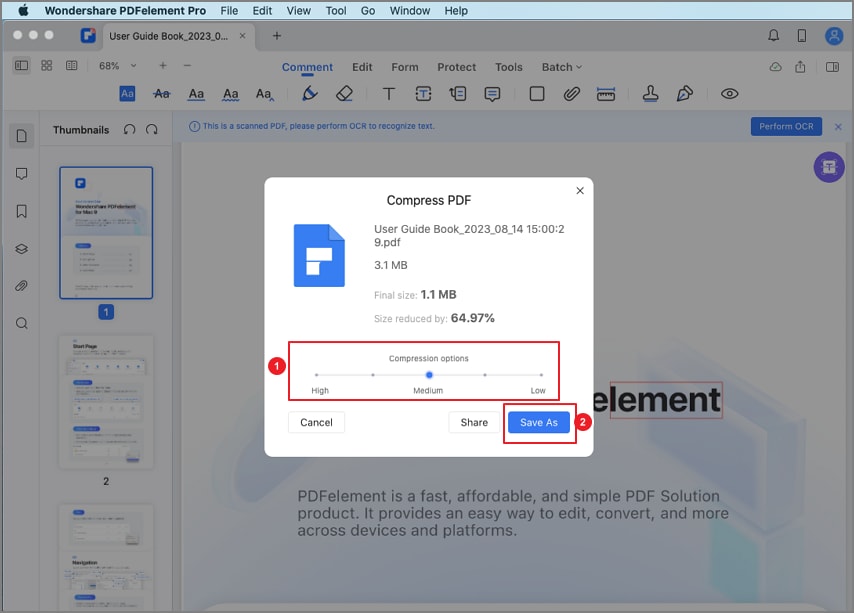This screenshot has width=854, height=613.
Task: Cancel the Compress PDF dialog
Action: click(x=316, y=422)
